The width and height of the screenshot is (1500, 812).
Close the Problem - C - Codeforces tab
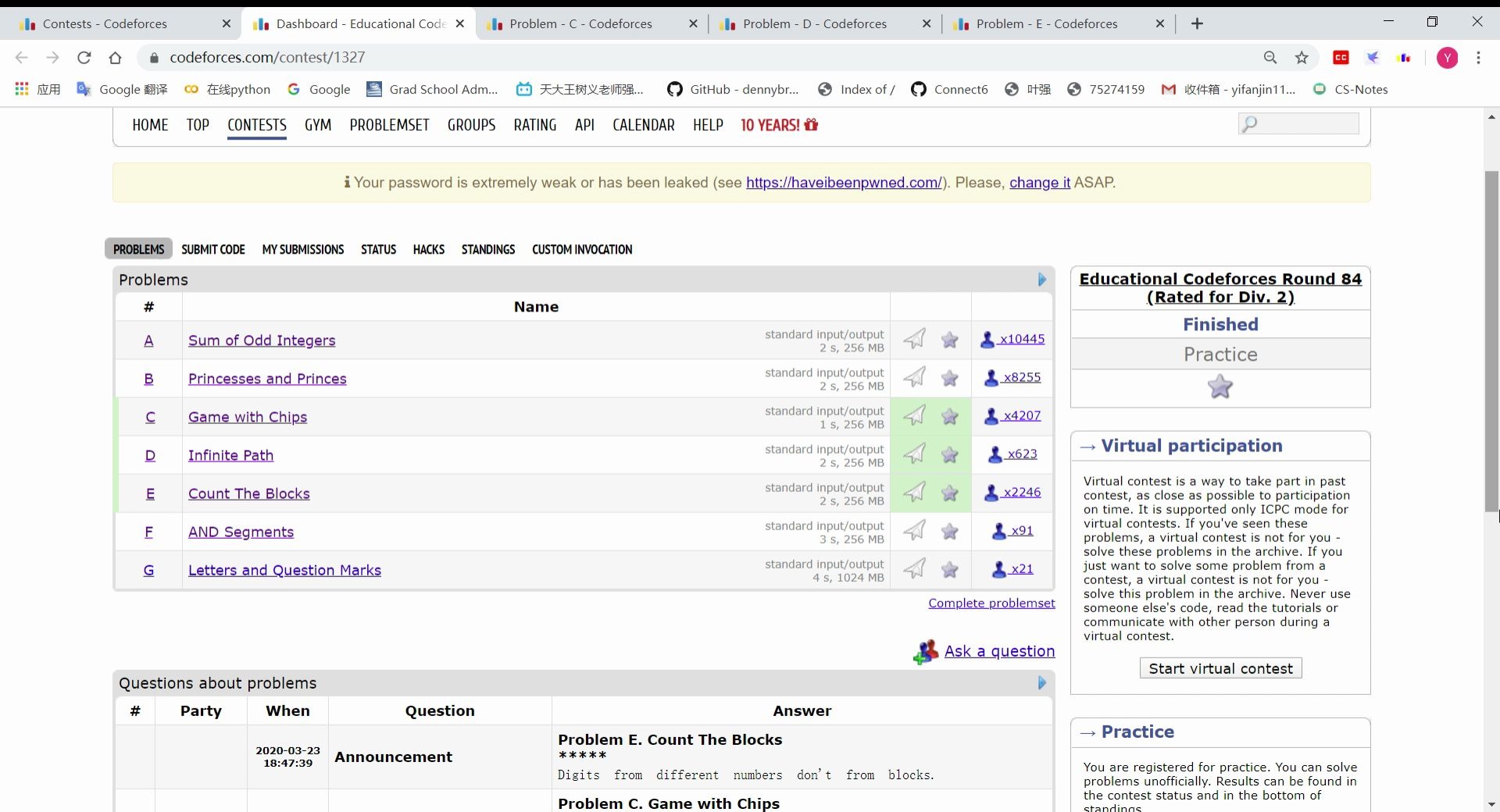[693, 23]
